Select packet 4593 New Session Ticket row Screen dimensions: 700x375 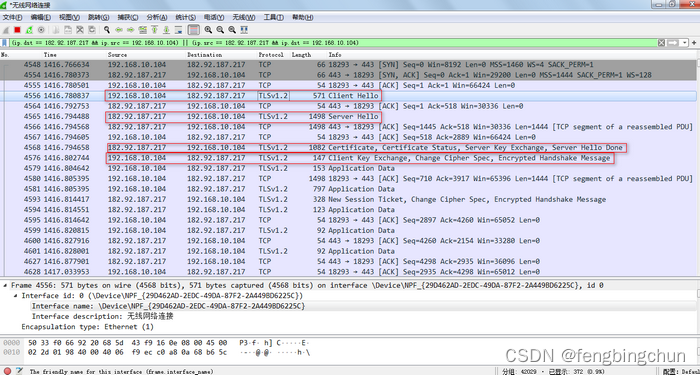348,199
